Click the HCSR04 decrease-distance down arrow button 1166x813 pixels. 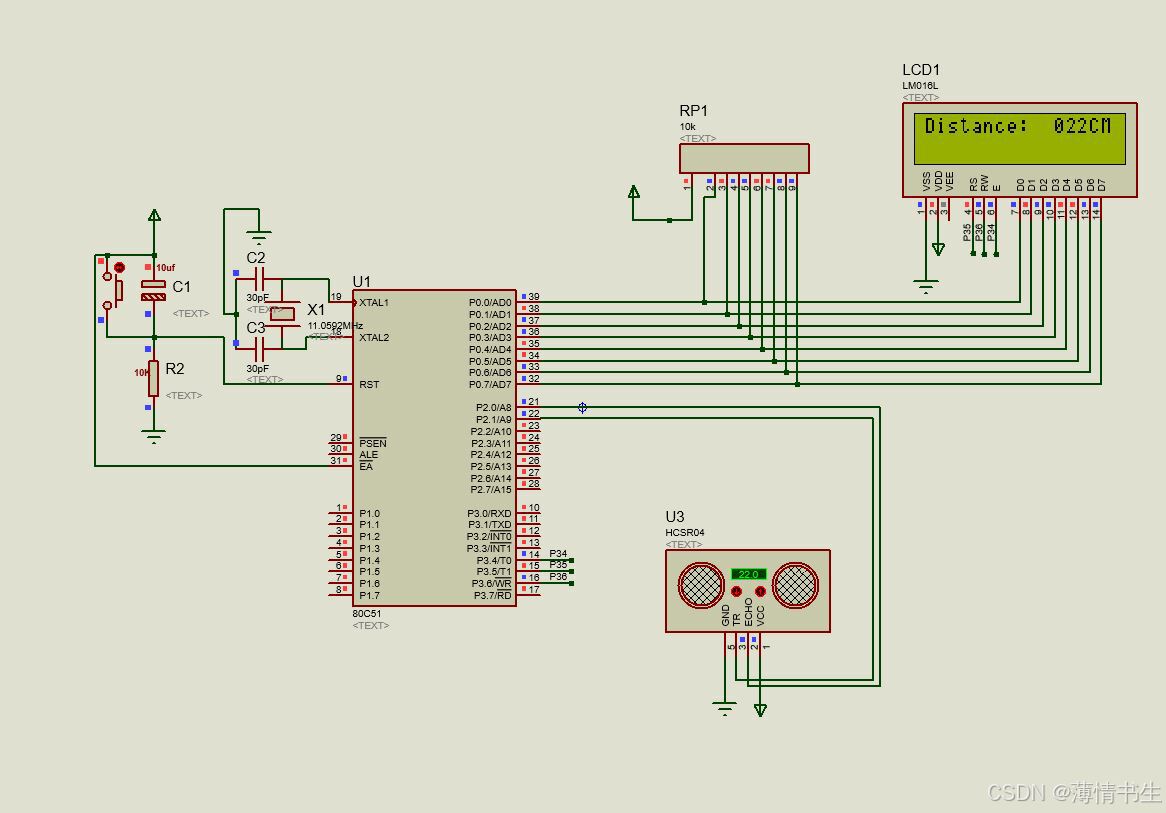736,591
